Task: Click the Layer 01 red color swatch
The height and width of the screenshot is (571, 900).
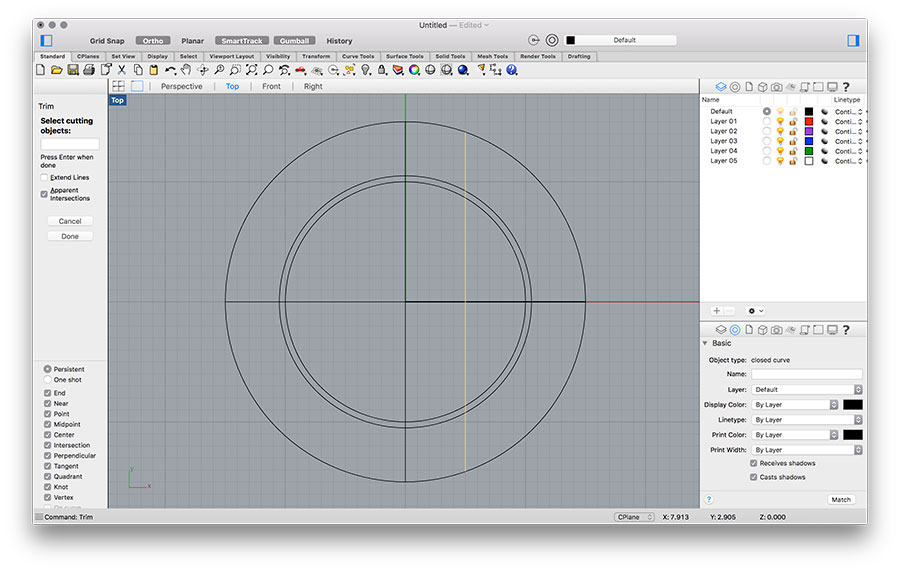Action: (809, 121)
